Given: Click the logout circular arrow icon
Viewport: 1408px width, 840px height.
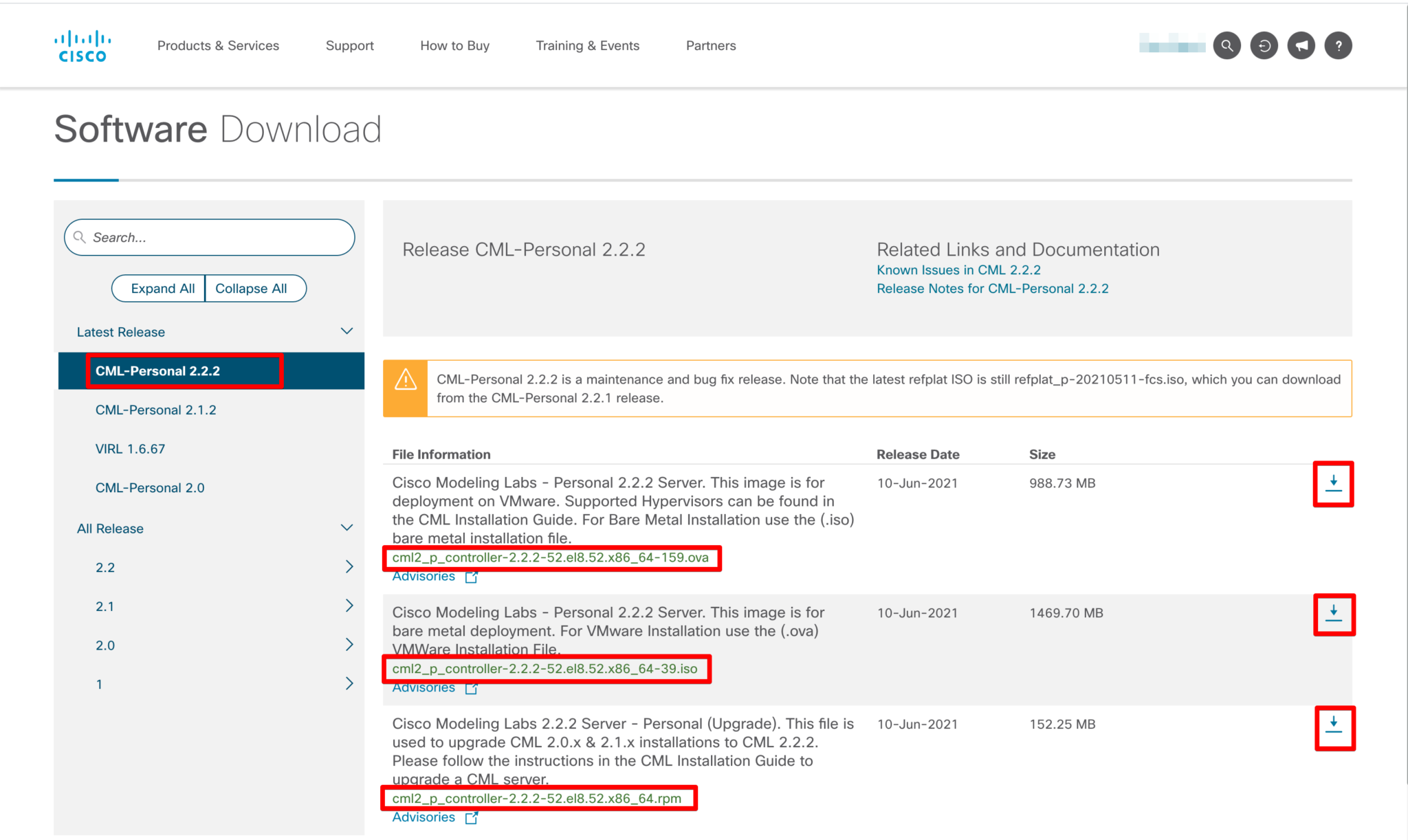Looking at the screenshot, I should click(x=1264, y=46).
